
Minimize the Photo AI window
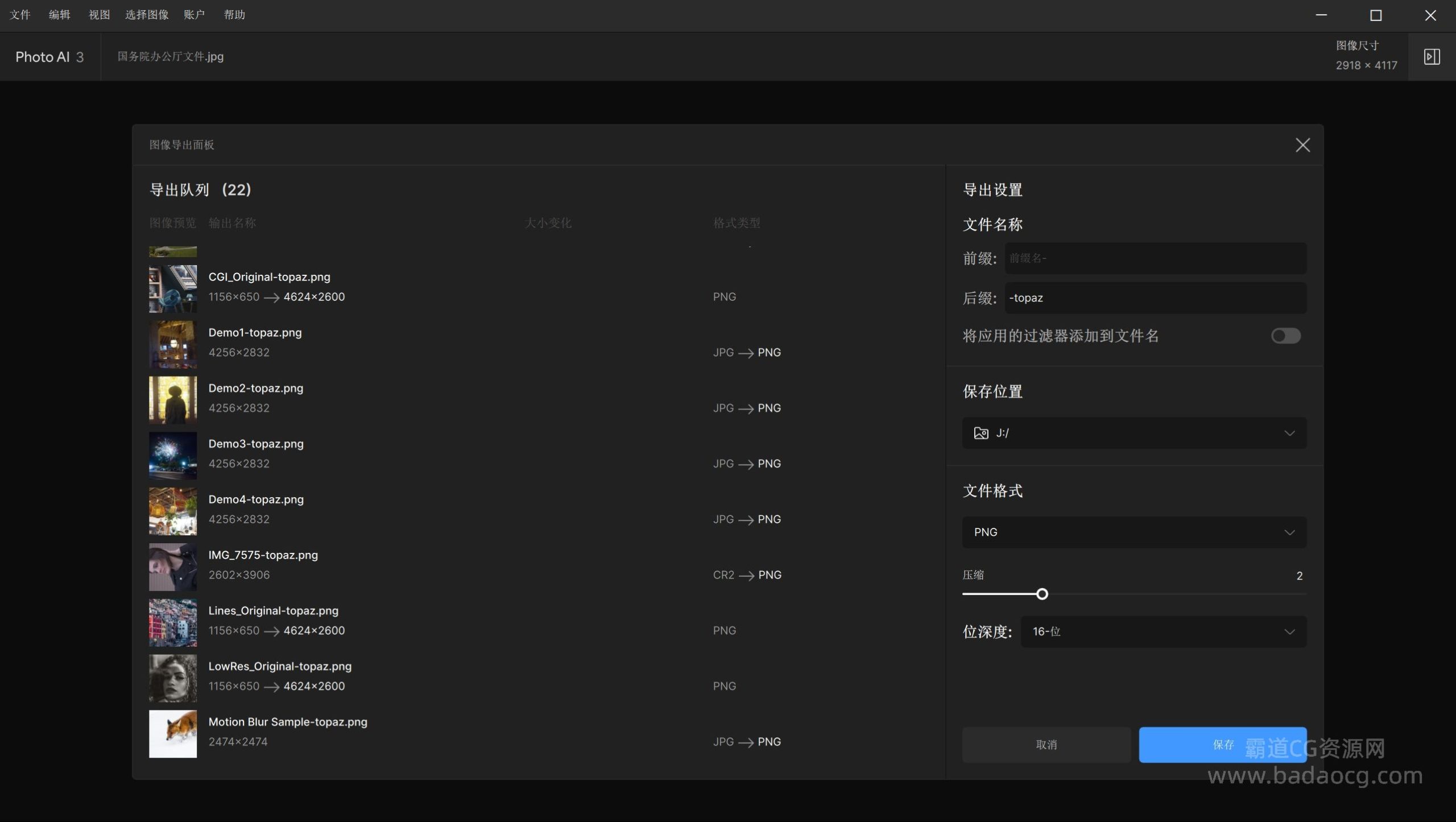click(1321, 15)
